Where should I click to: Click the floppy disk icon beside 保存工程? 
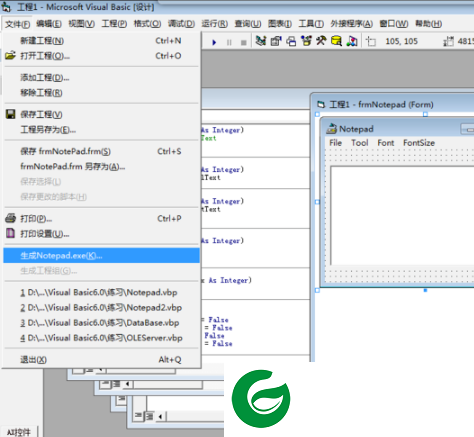pyautogui.click(x=10, y=114)
